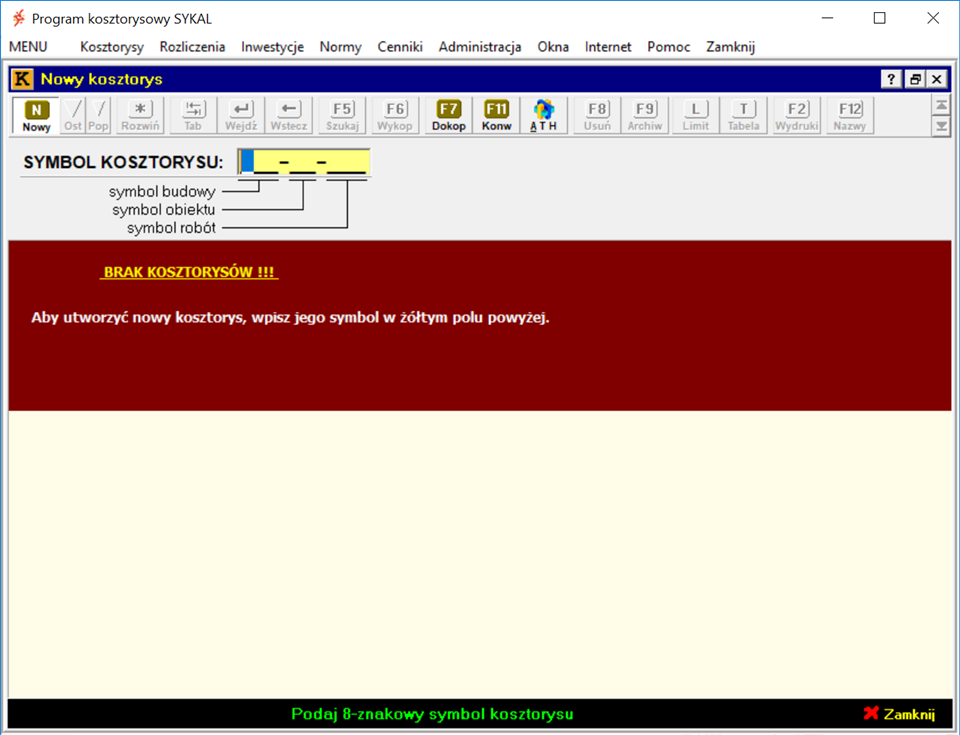
Task: Click the help question mark button
Action: tap(891, 79)
